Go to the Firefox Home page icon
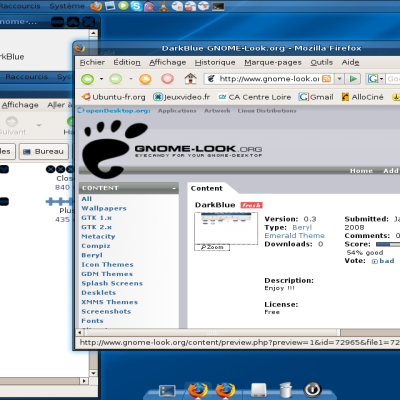The height and width of the screenshot is (400, 400). (191, 79)
